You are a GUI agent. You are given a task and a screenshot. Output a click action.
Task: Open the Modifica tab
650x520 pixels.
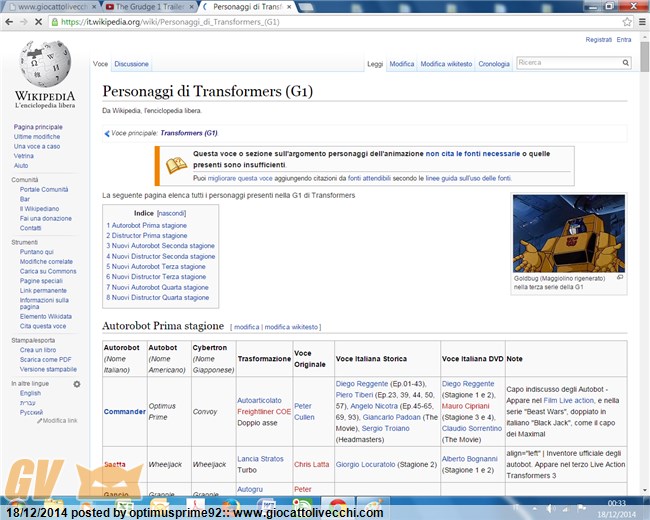(x=402, y=64)
